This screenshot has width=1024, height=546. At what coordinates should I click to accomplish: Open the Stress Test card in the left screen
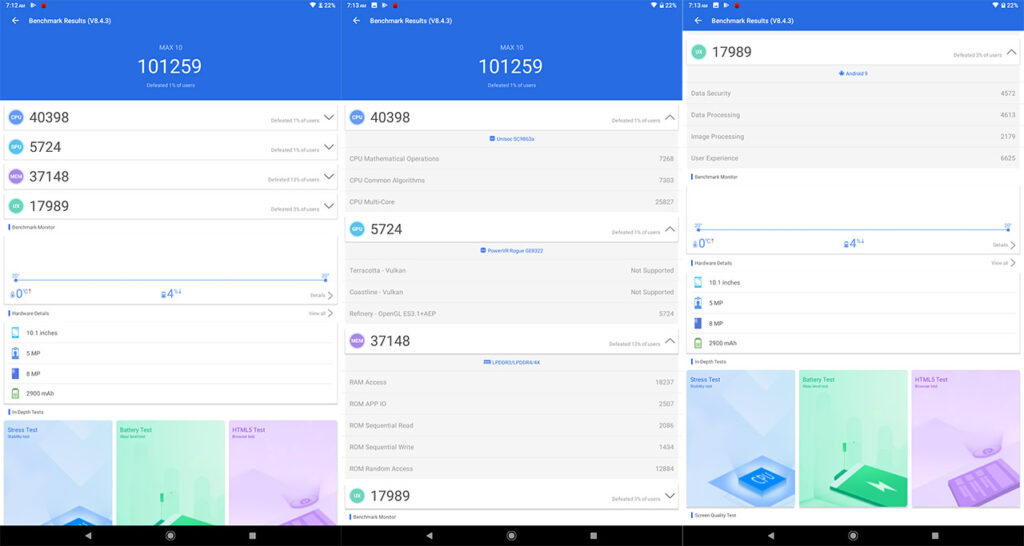point(58,473)
